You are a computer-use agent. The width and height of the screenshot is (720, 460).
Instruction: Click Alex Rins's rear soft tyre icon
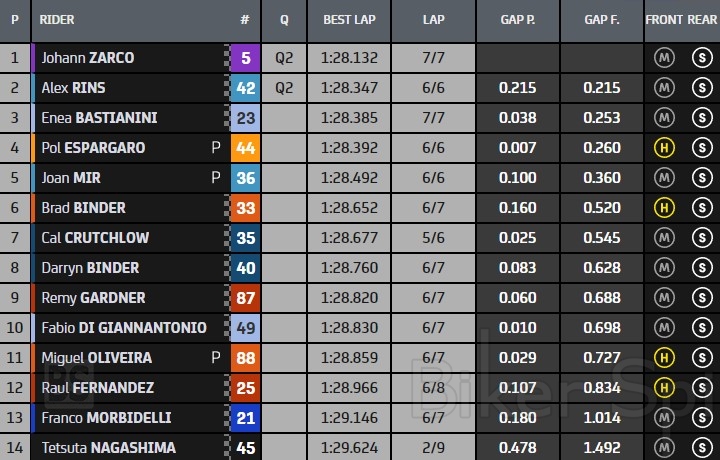701,88
